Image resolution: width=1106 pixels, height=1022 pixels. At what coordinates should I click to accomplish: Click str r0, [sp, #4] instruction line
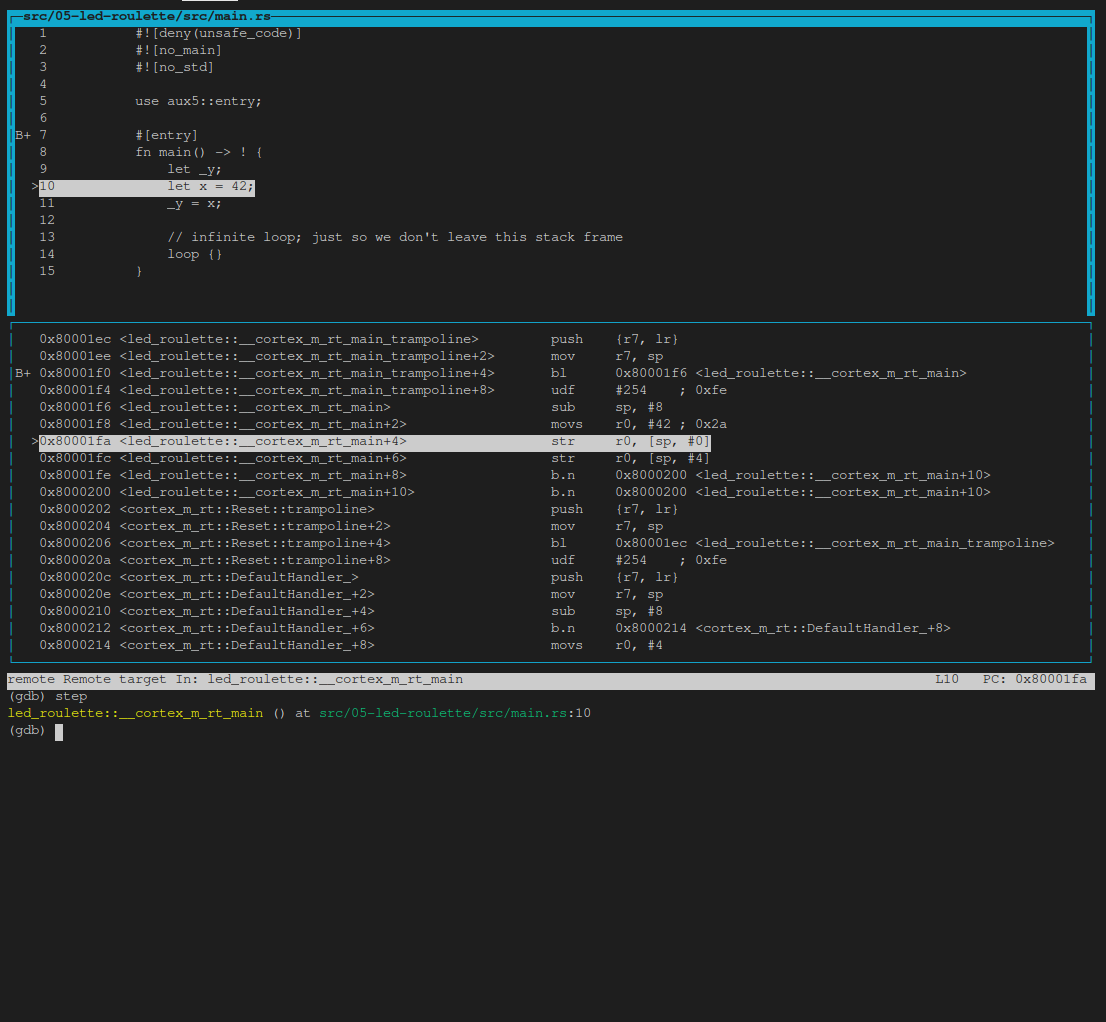[x=375, y=458]
